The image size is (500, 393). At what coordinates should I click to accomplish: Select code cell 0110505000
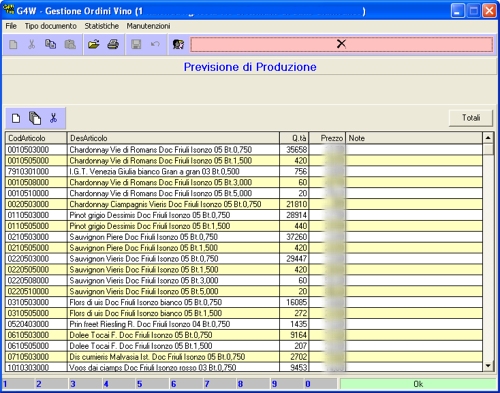tap(36, 226)
